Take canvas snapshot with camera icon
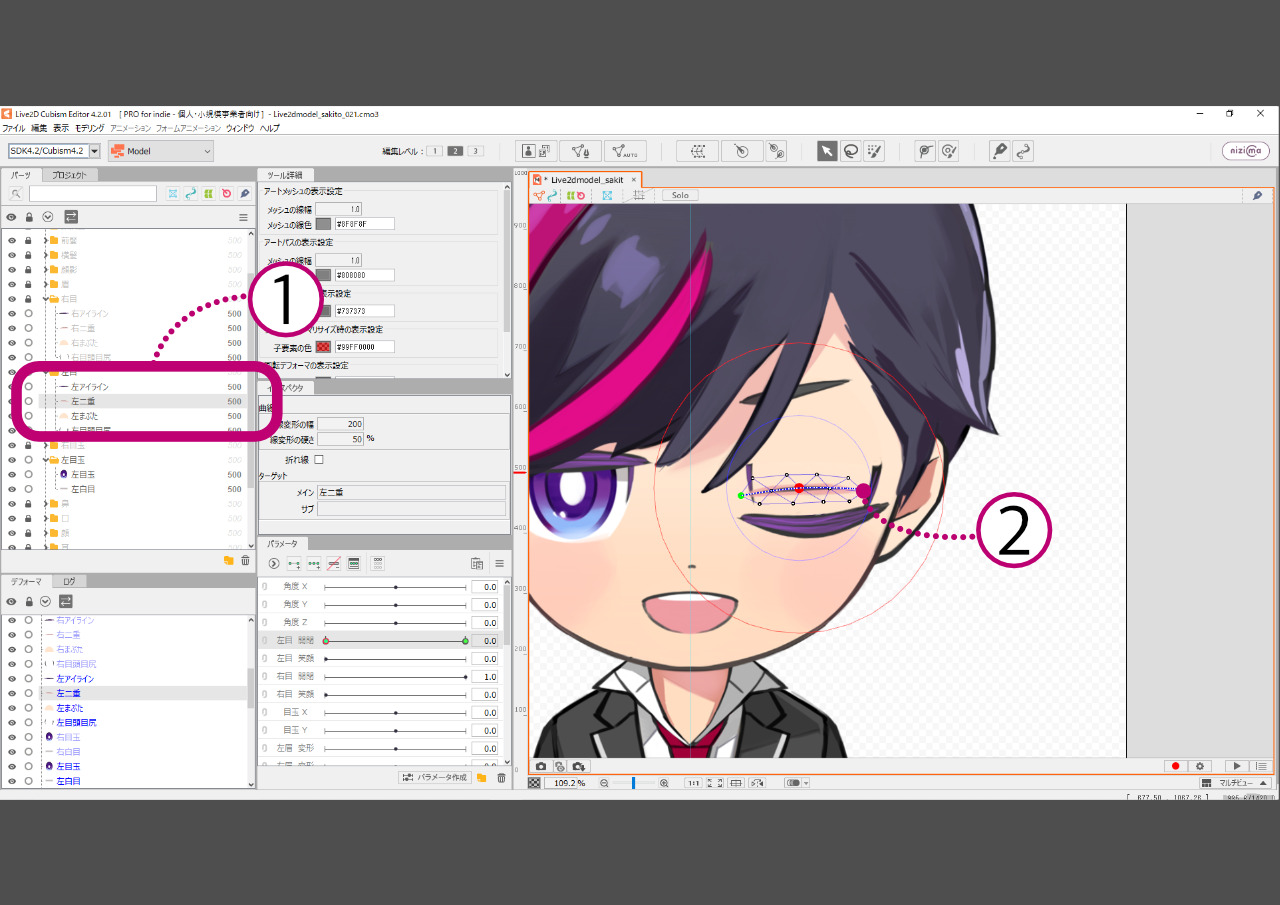1280x905 pixels. [541, 766]
